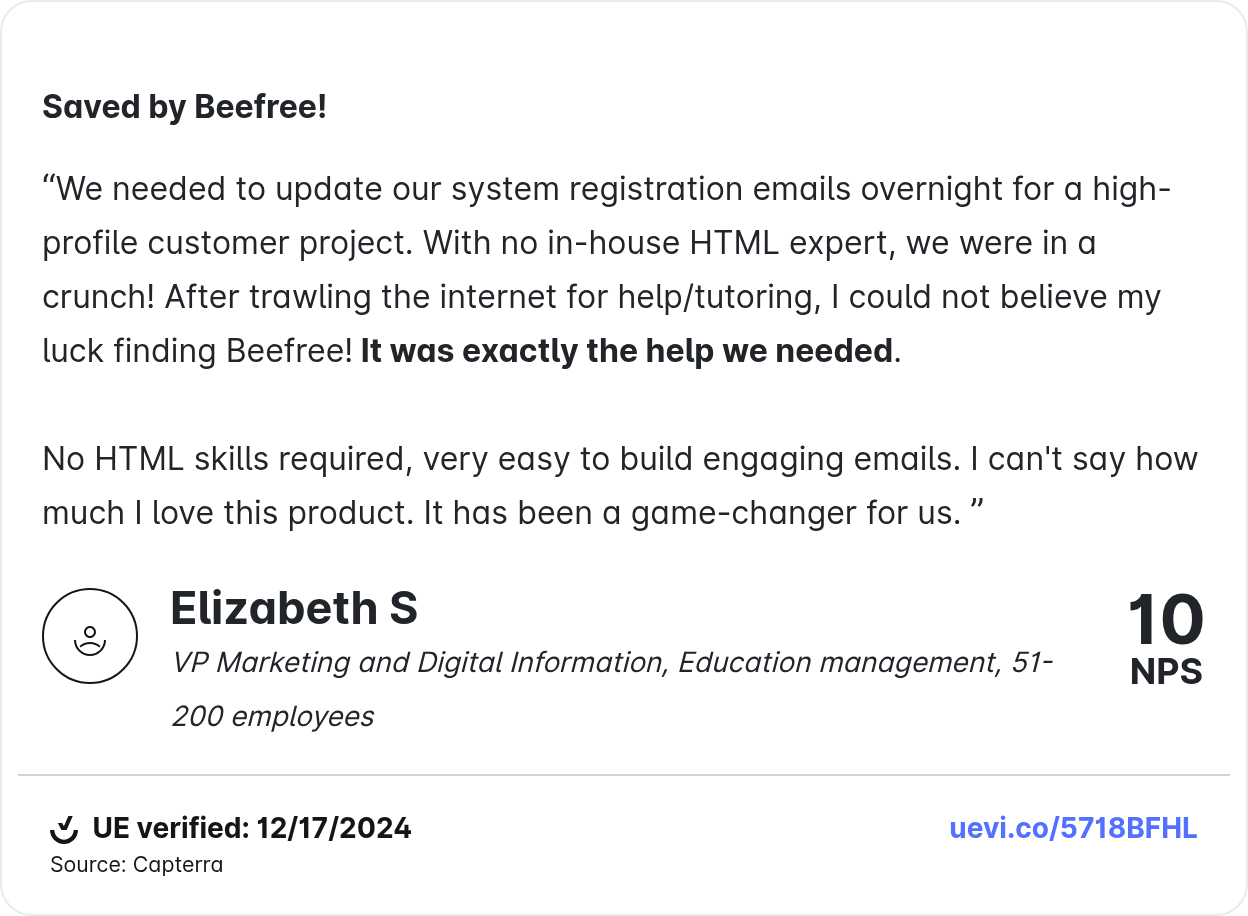1248x916 pixels.
Task: Click the "Source: Capterra" text
Action: (x=137, y=865)
